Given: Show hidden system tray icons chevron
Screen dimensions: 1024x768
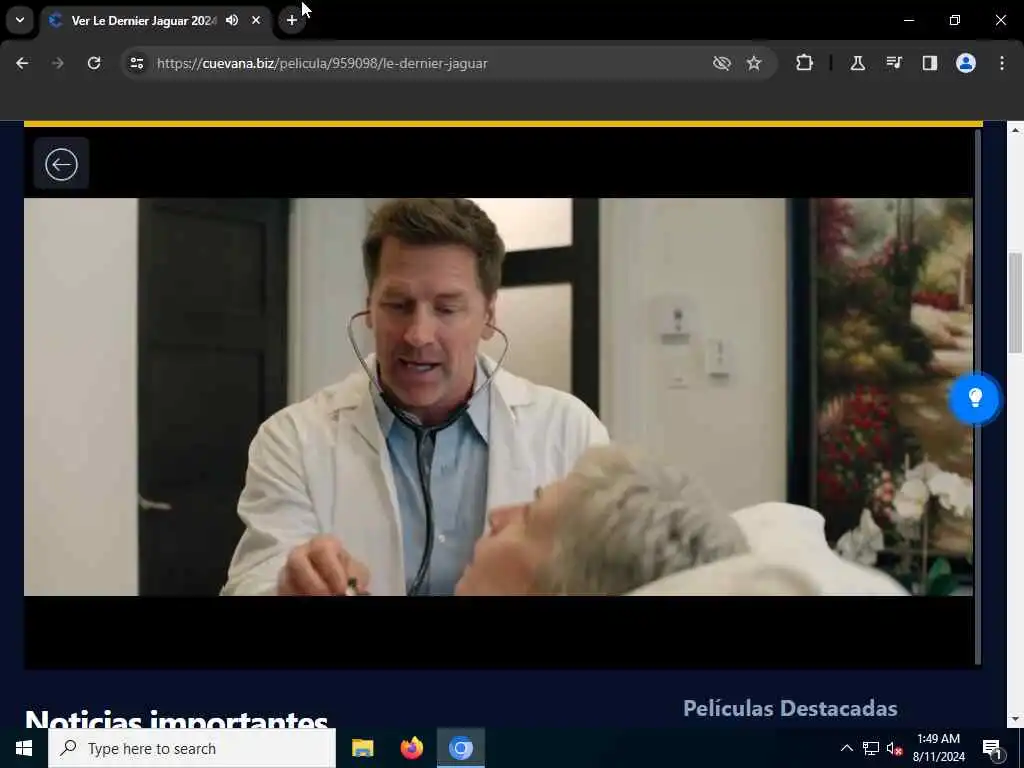Looking at the screenshot, I should tap(846, 748).
